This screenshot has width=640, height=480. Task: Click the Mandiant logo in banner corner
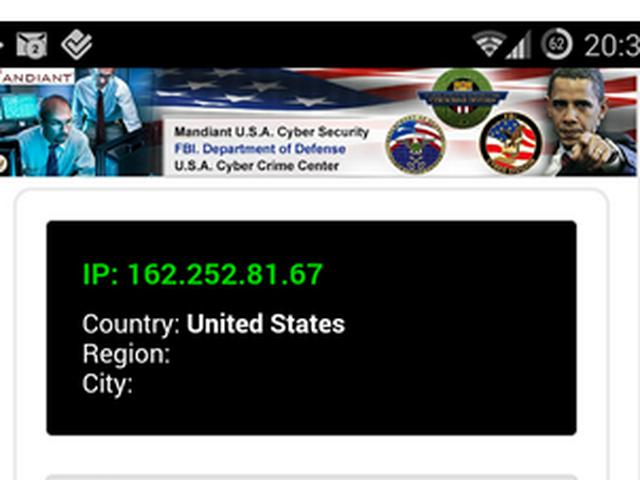click(37, 77)
